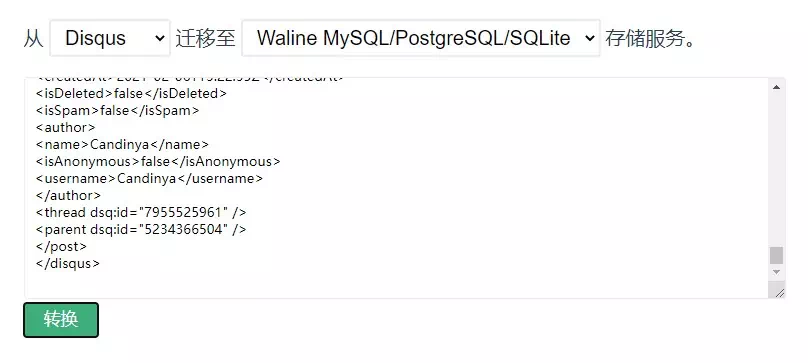This screenshot has height=363, width=808.
Task: Place cursor on the </post> line
Action: 61,246
